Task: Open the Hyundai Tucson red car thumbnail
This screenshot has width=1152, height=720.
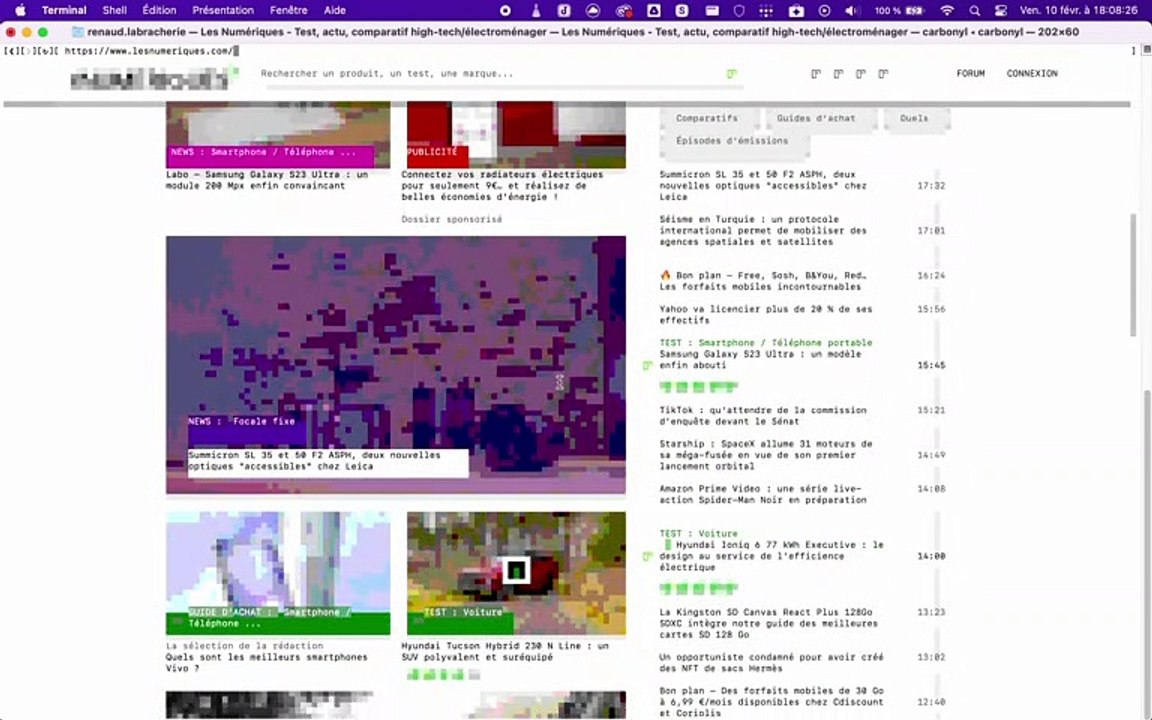Action: click(x=516, y=573)
